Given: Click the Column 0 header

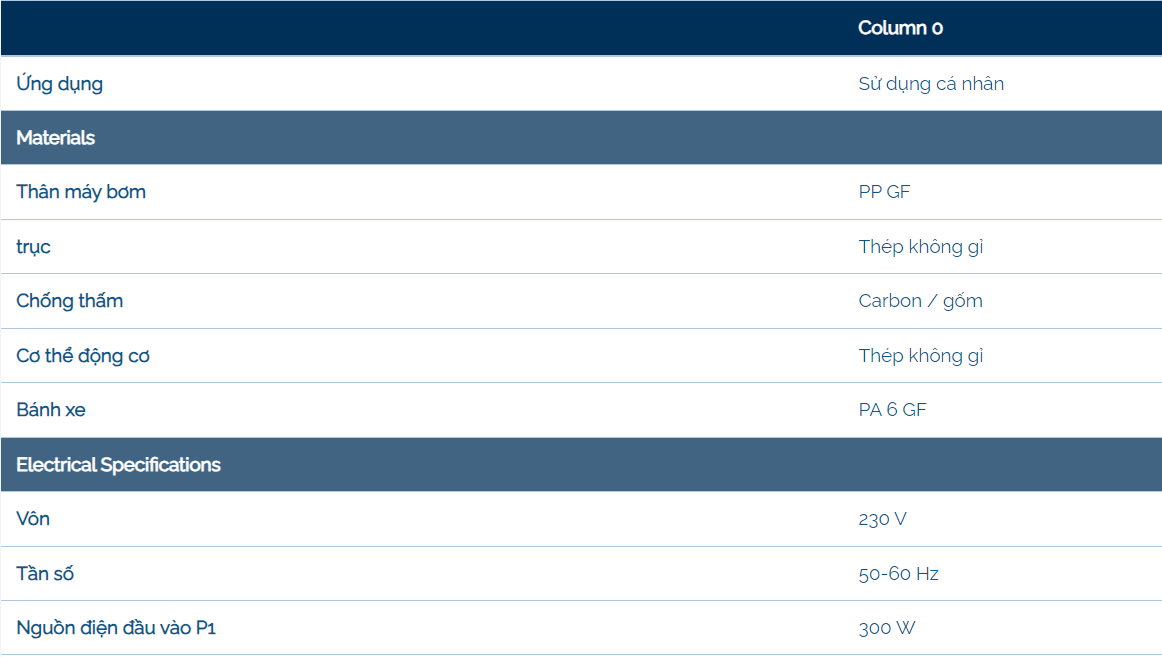Looking at the screenshot, I should point(900,28).
